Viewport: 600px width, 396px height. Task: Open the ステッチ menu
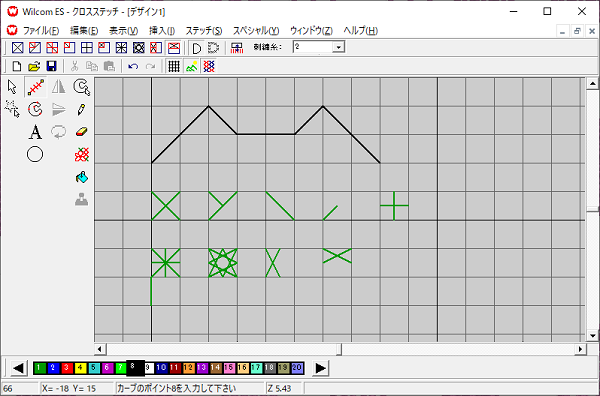(204, 30)
